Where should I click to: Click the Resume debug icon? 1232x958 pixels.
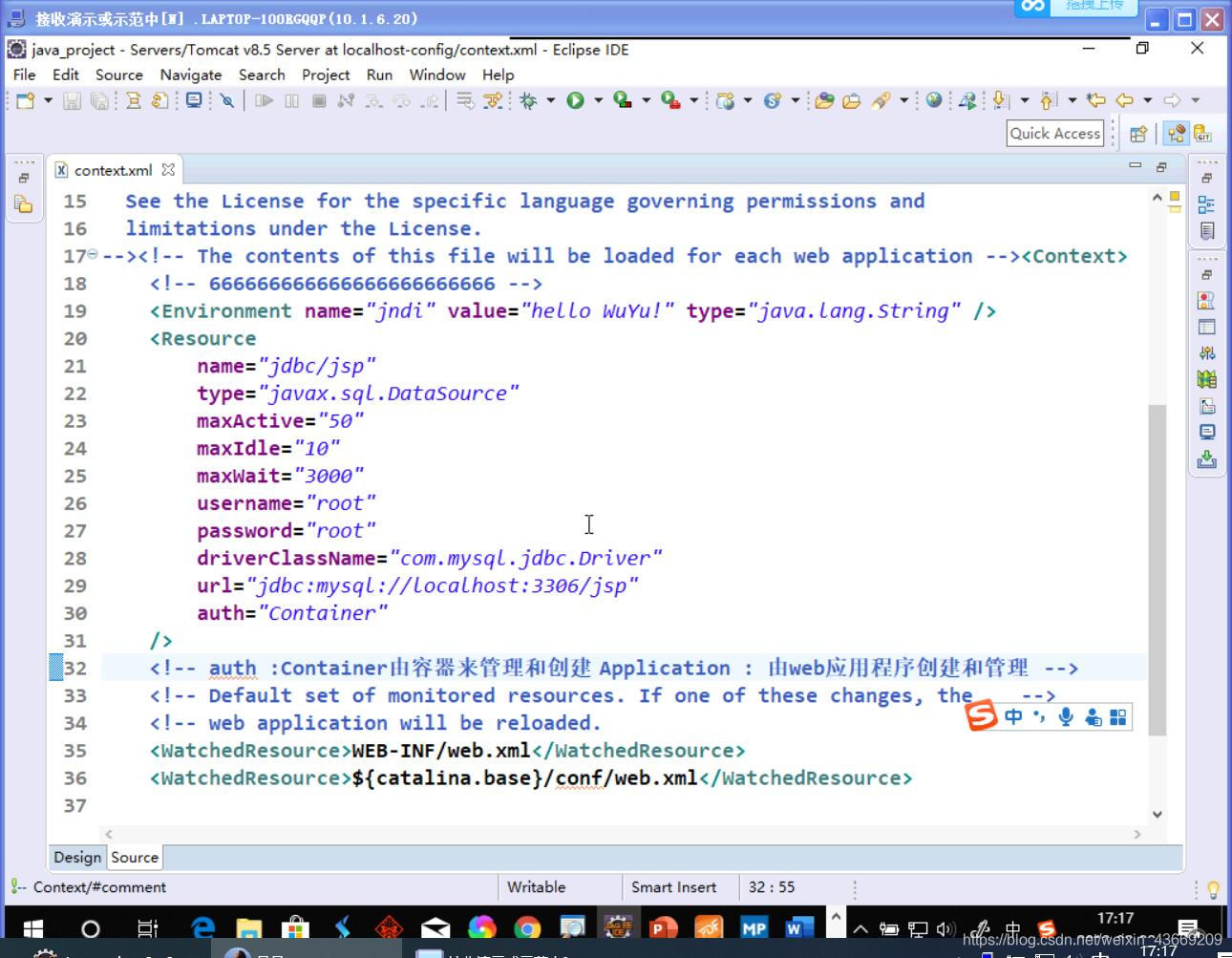tap(264, 100)
